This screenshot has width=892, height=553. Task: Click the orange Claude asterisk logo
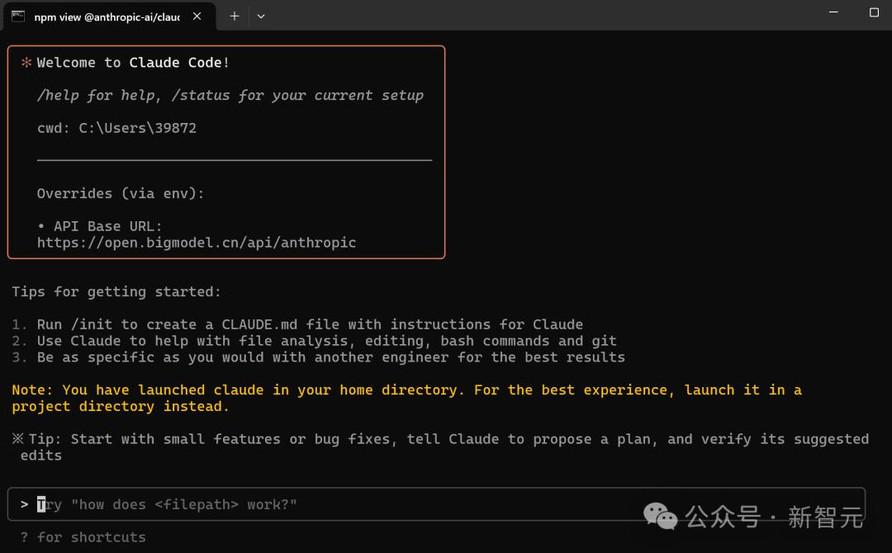click(26, 63)
